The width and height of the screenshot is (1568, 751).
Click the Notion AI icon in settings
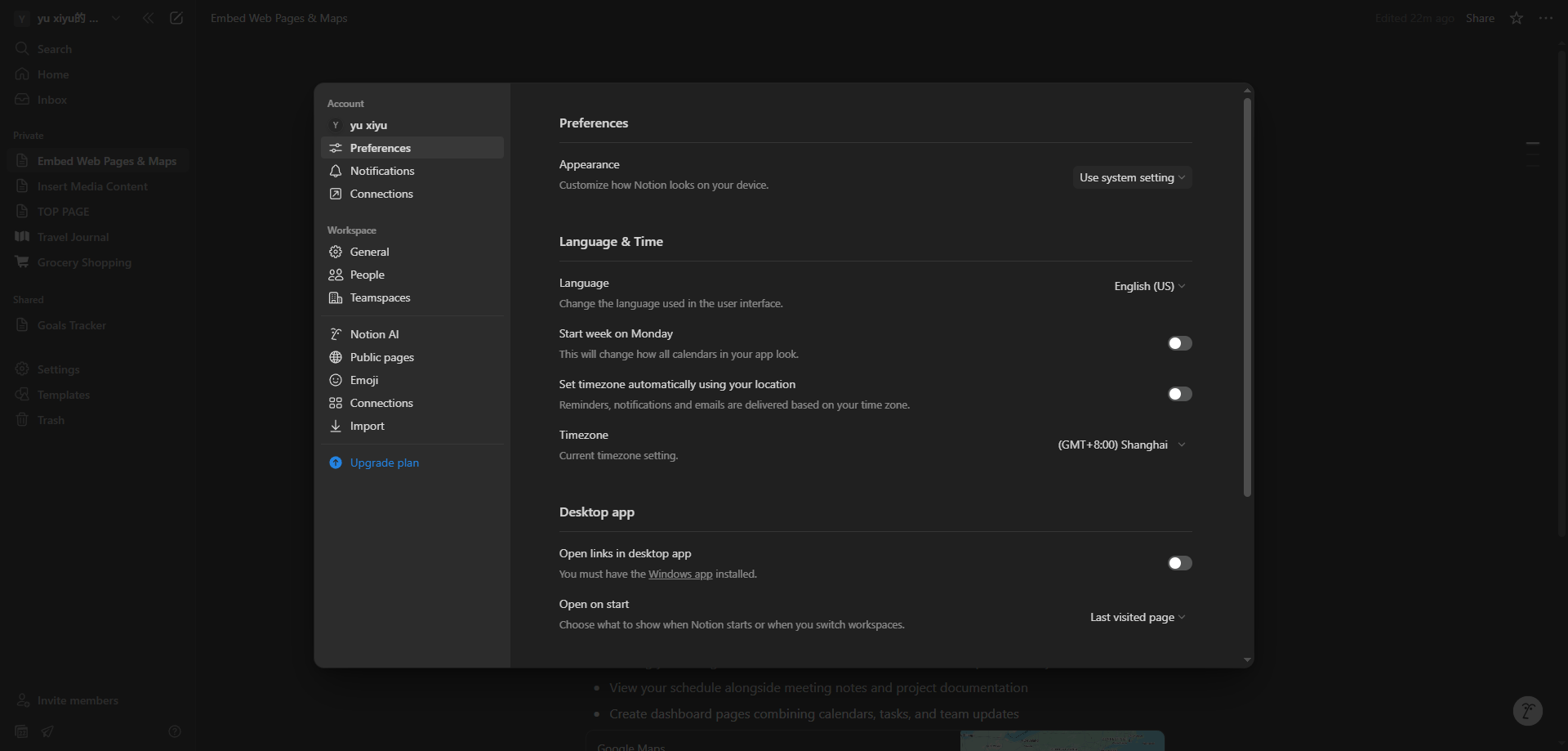[336, 334]
